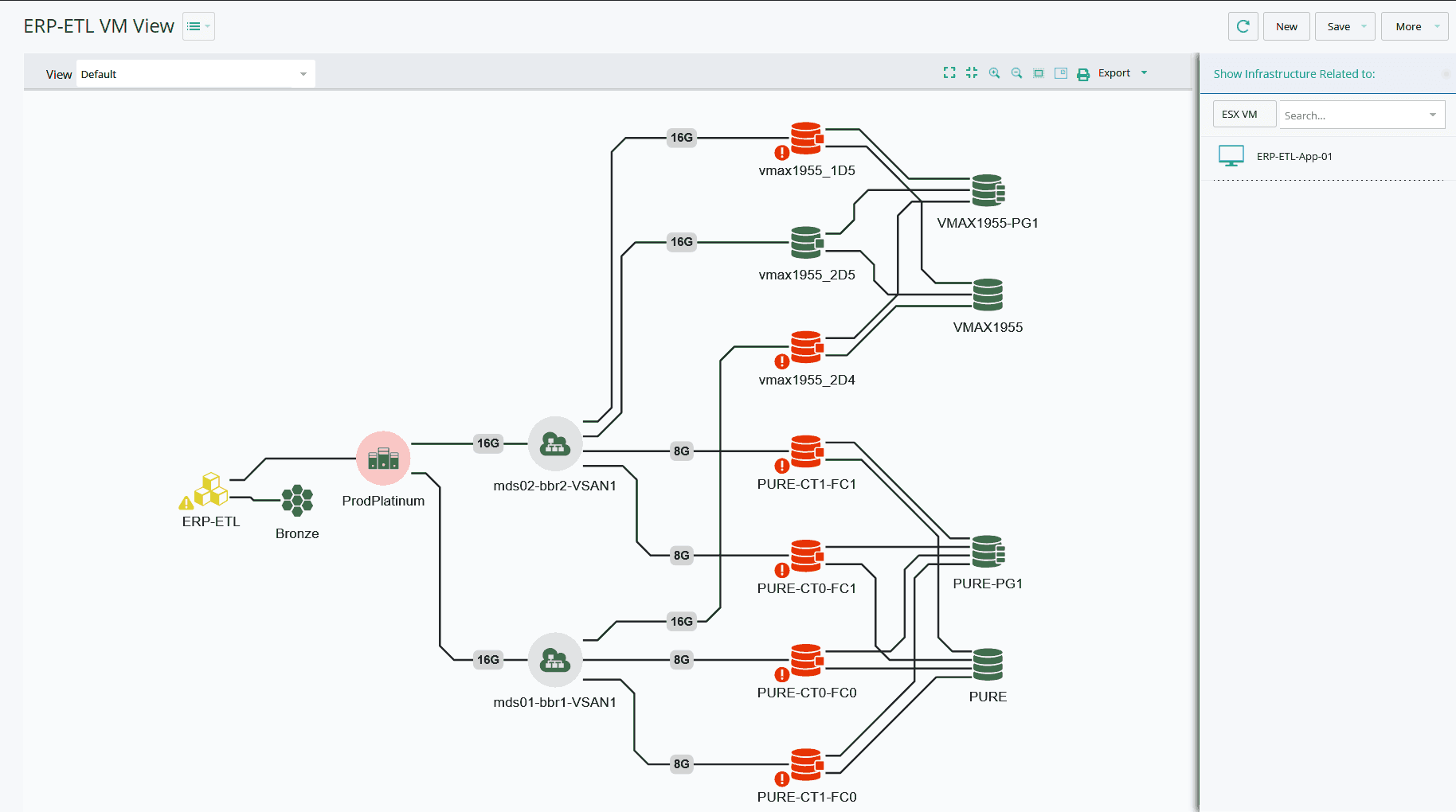Select the VMAX1955 storage array node
This screenshot has width=1456, height=812.
point(988,295)
